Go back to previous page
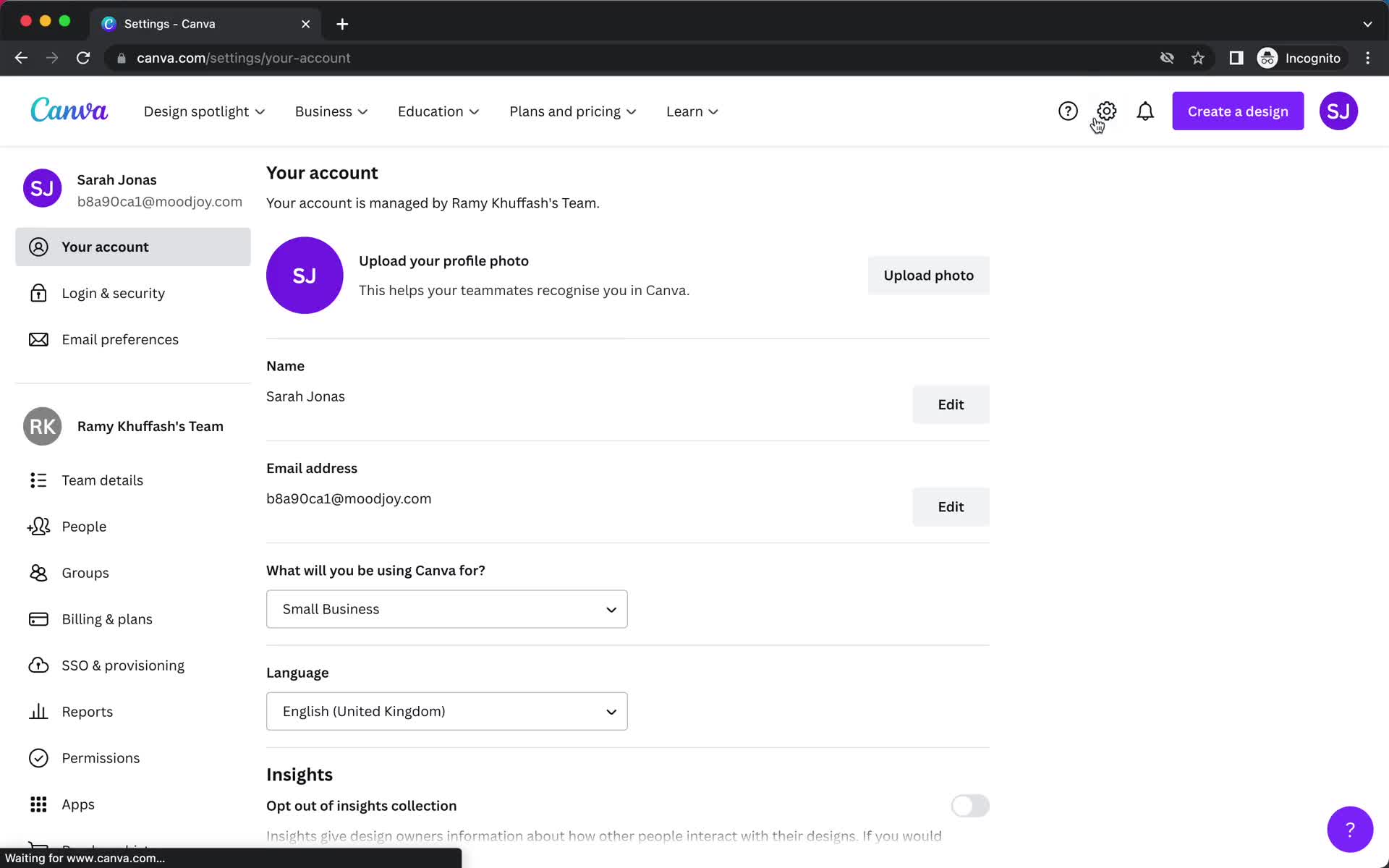The width and height of the screenshot is (1389, 868). (x=21, y=58)
